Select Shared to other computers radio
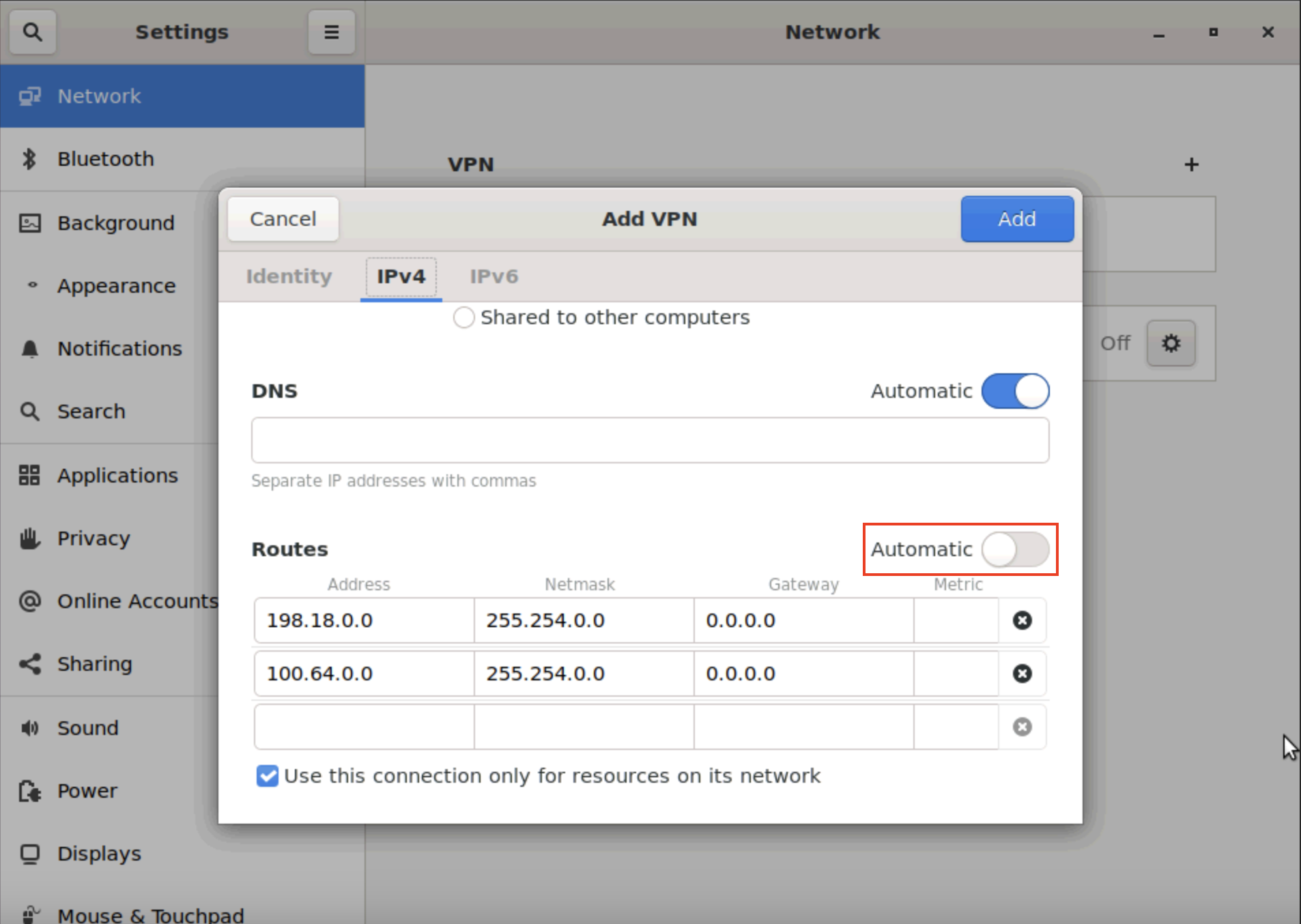The image size is (1301, 924). (x=463, y=317)
